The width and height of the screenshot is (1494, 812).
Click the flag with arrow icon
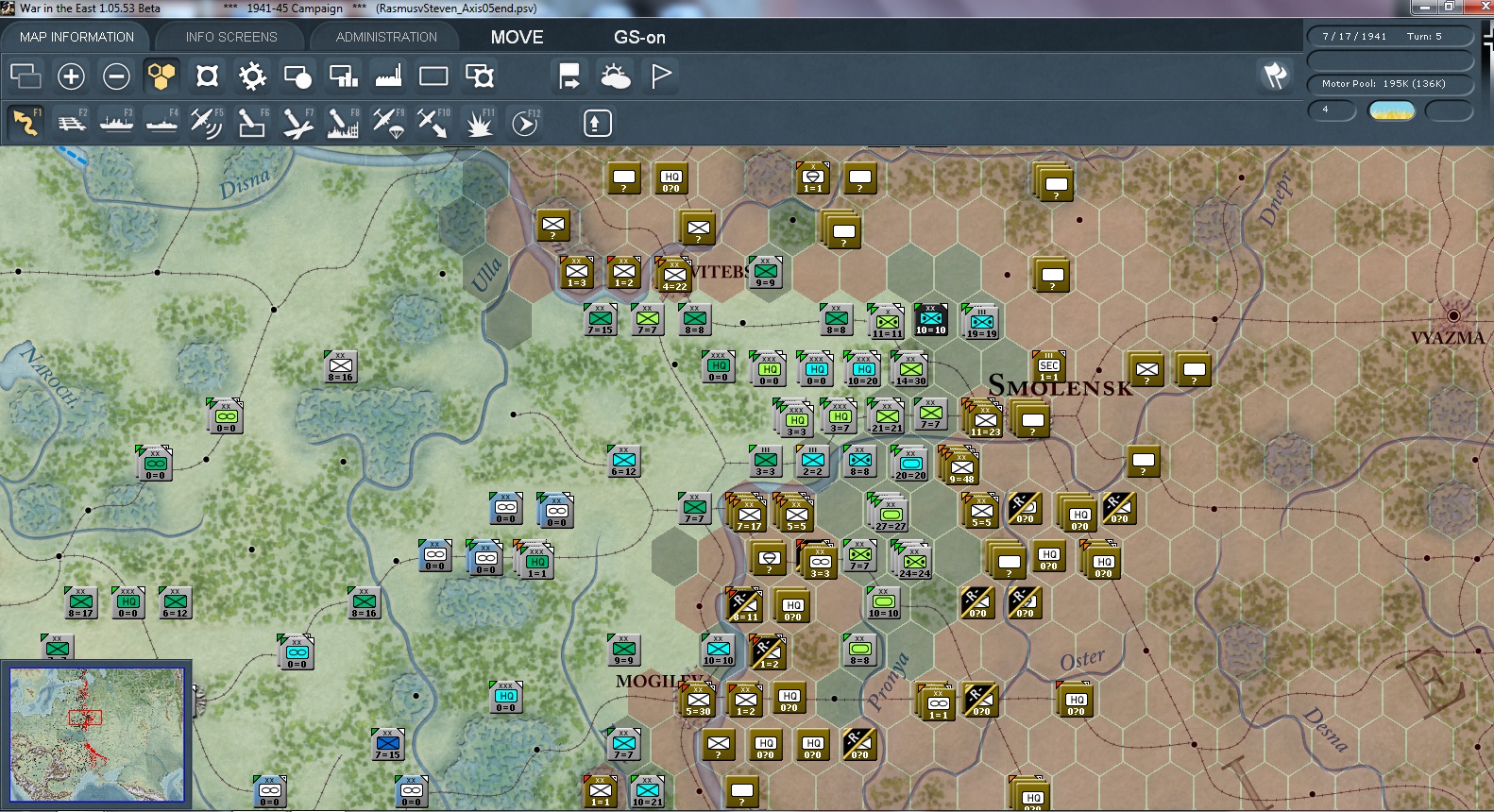[x=569, y=76]
